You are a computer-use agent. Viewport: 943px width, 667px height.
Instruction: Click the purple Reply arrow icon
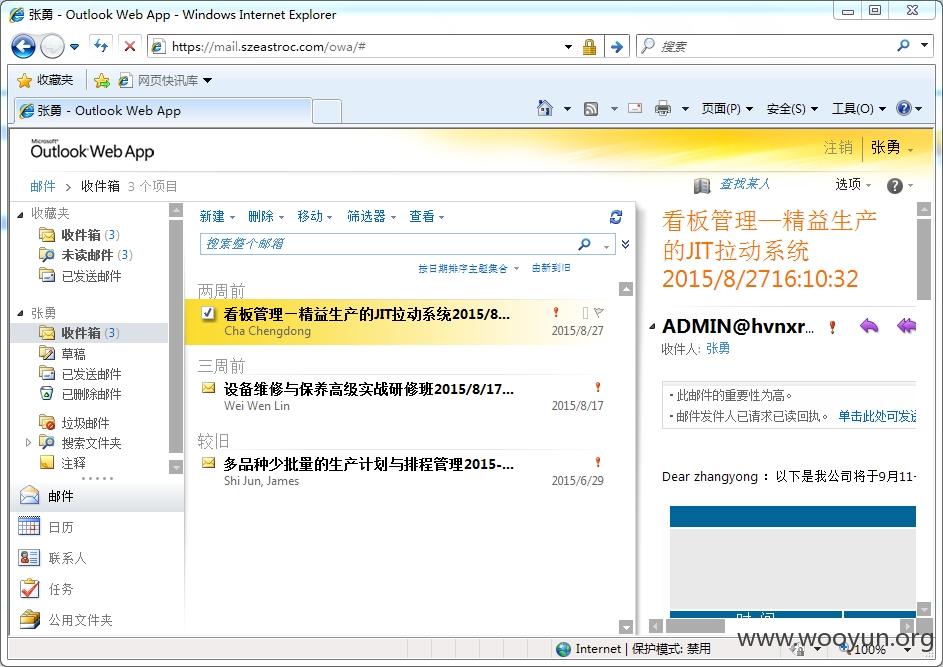click(x=869, y=326)
